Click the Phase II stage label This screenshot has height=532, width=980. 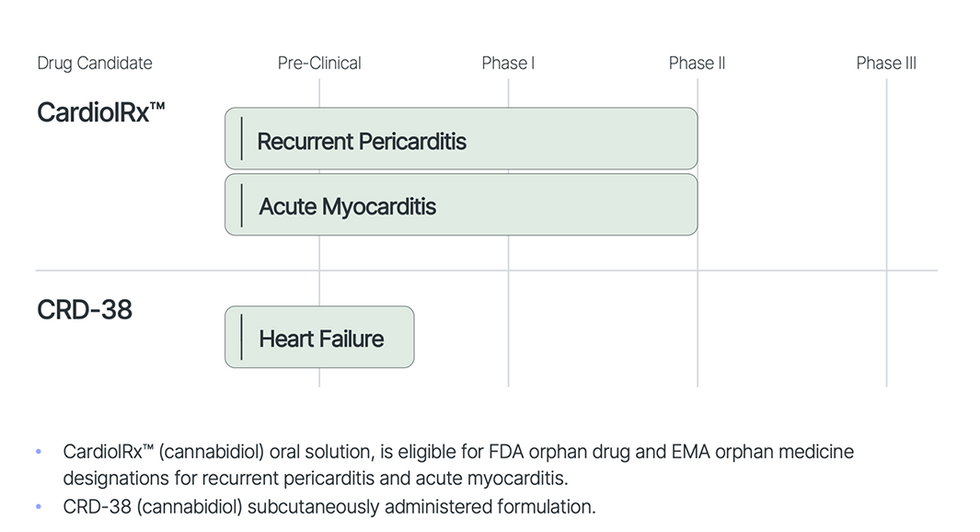coord(697,63)
